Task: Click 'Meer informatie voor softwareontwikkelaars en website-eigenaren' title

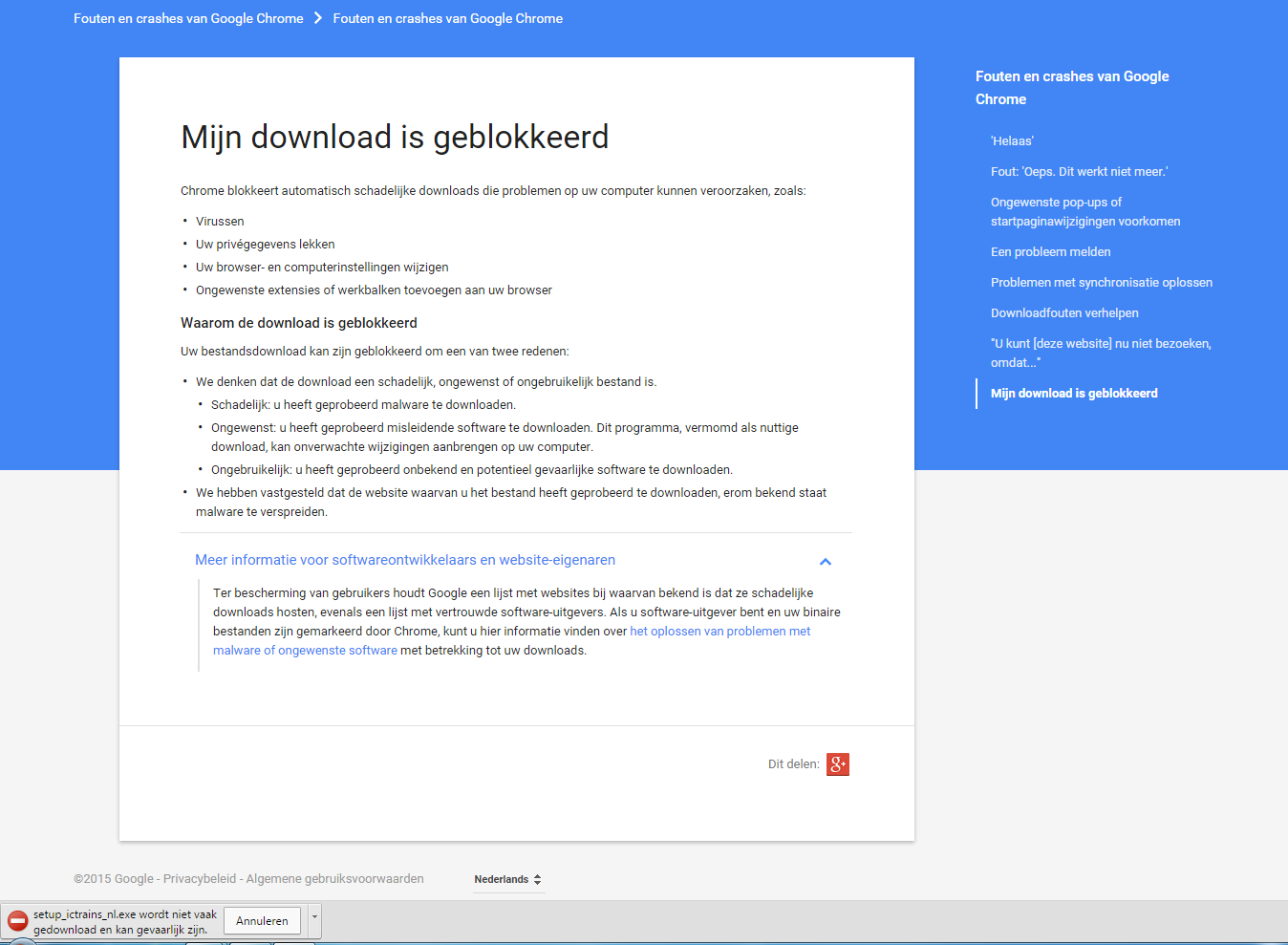Action: [x=405, y=561]
